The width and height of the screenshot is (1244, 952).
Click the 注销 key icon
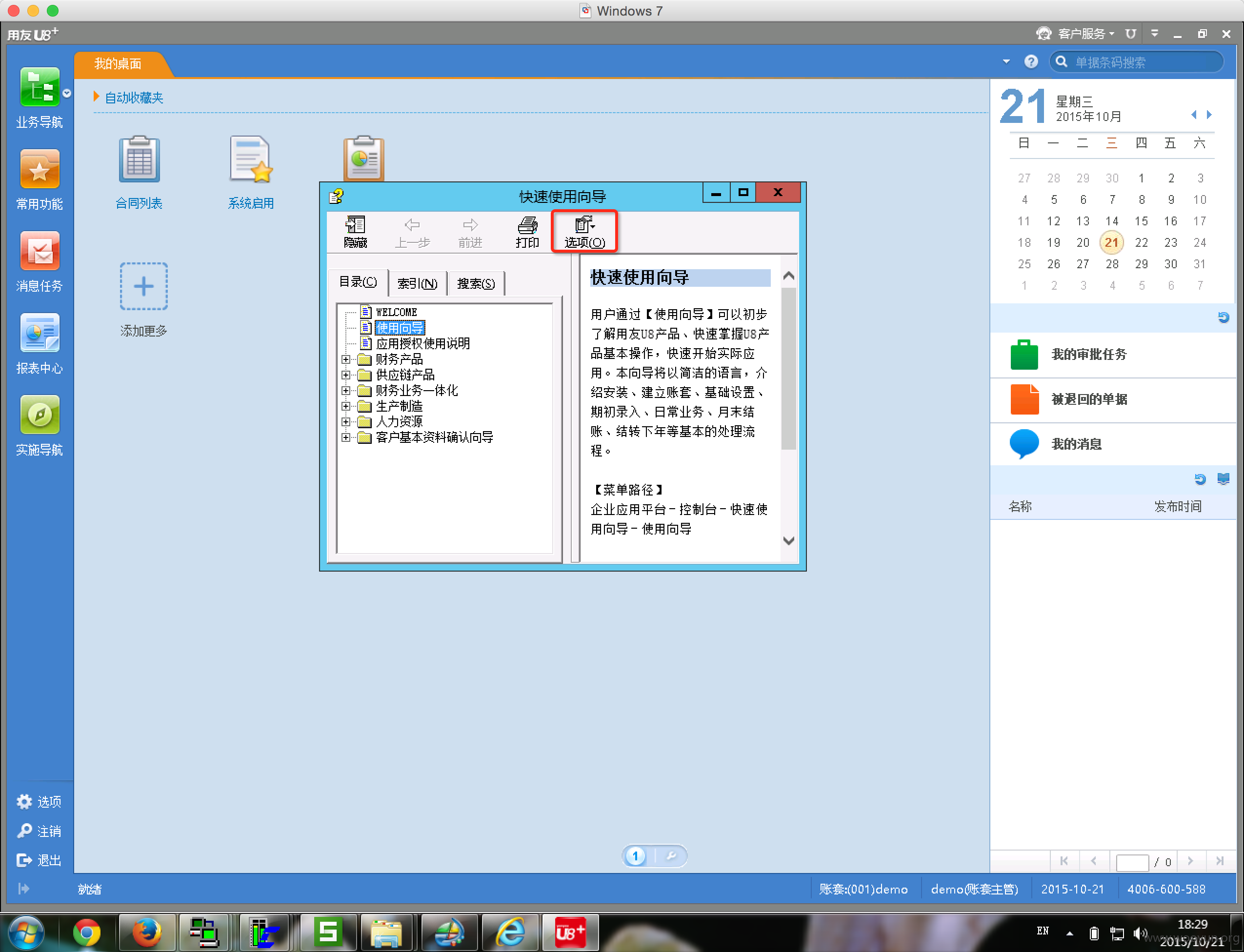click(x=24, y=831)
